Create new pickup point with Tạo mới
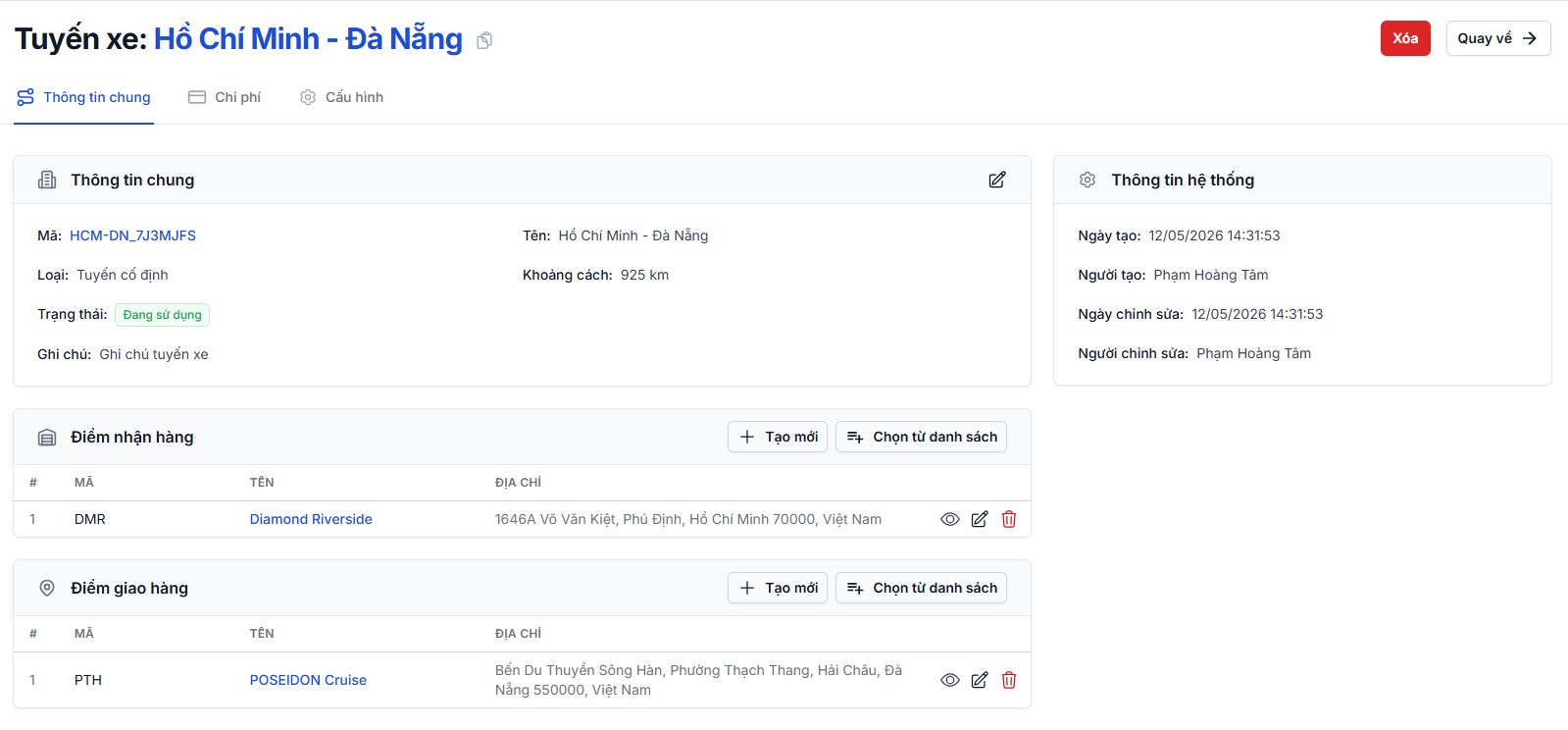Image resolution: width=1568 pixels, height=730 pixels. tap(778, 437)
